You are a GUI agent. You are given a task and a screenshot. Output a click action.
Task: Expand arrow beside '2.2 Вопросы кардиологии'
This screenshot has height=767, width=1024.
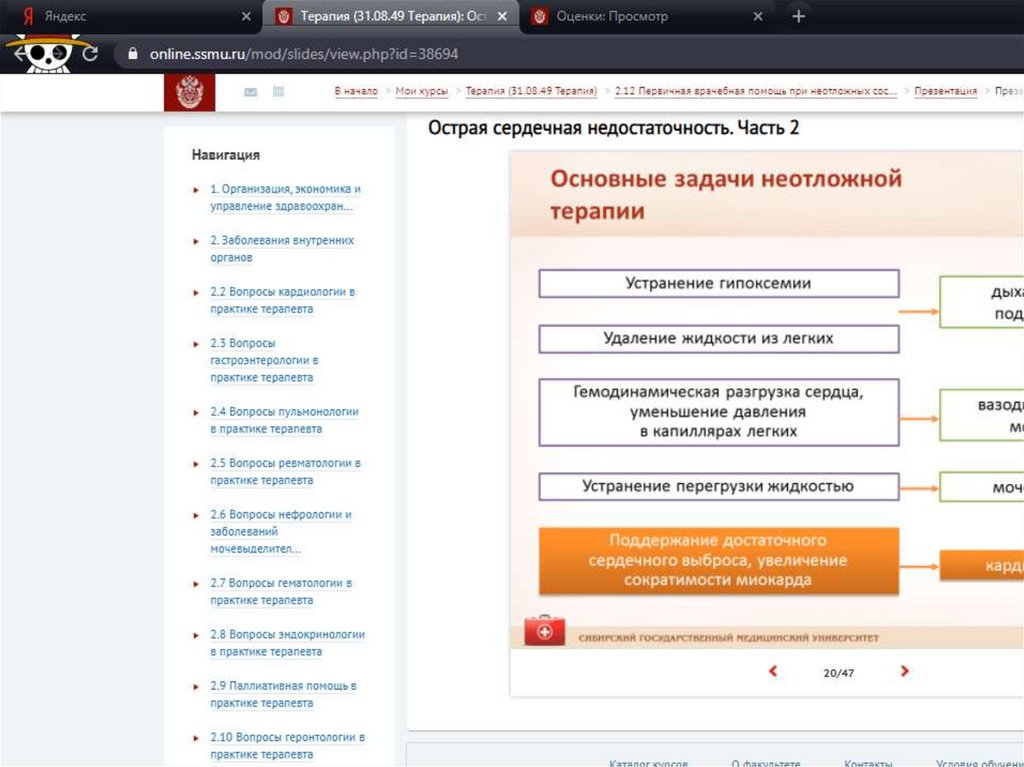point(196,293)
